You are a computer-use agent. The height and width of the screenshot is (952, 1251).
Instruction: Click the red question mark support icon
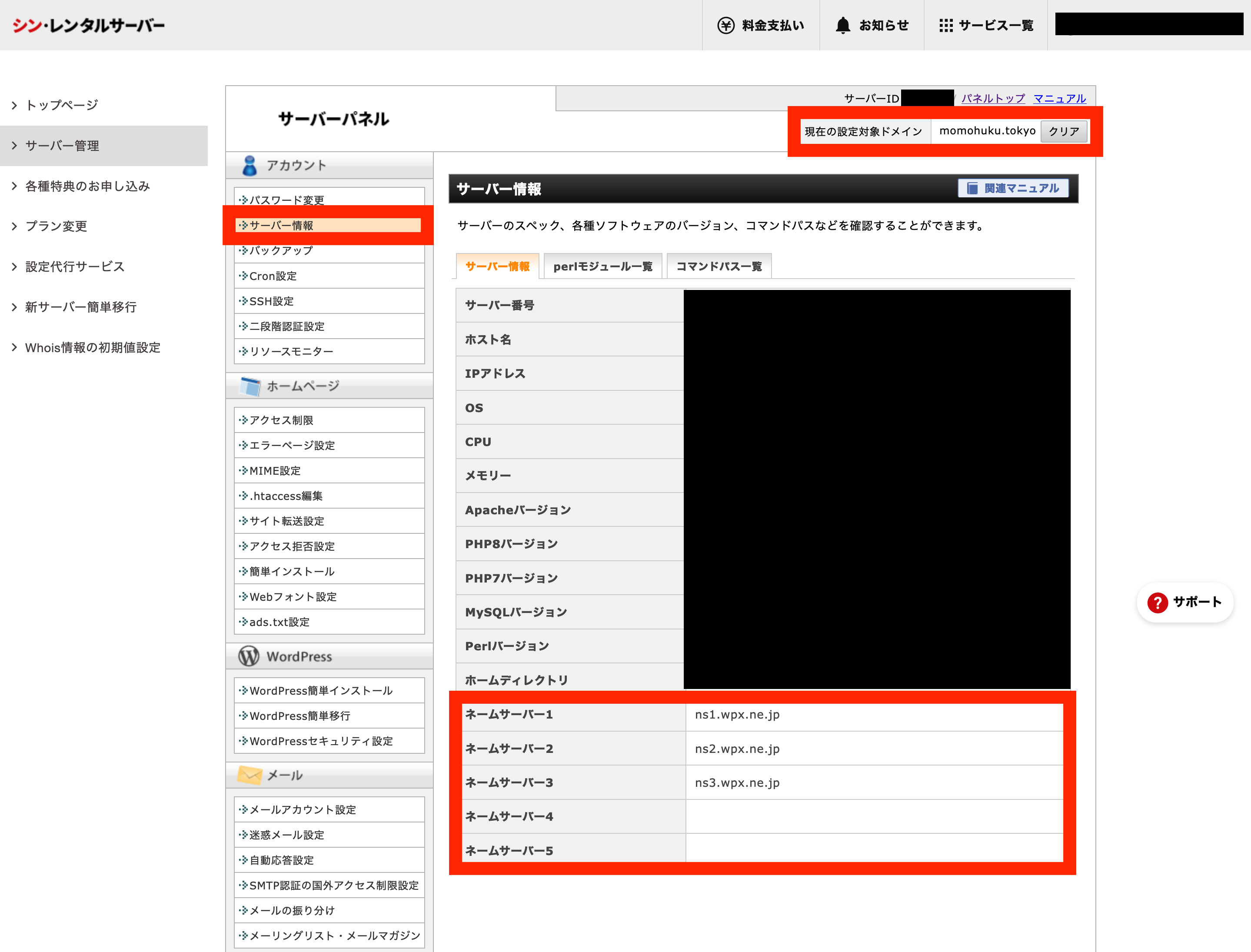coord(1158,602)
